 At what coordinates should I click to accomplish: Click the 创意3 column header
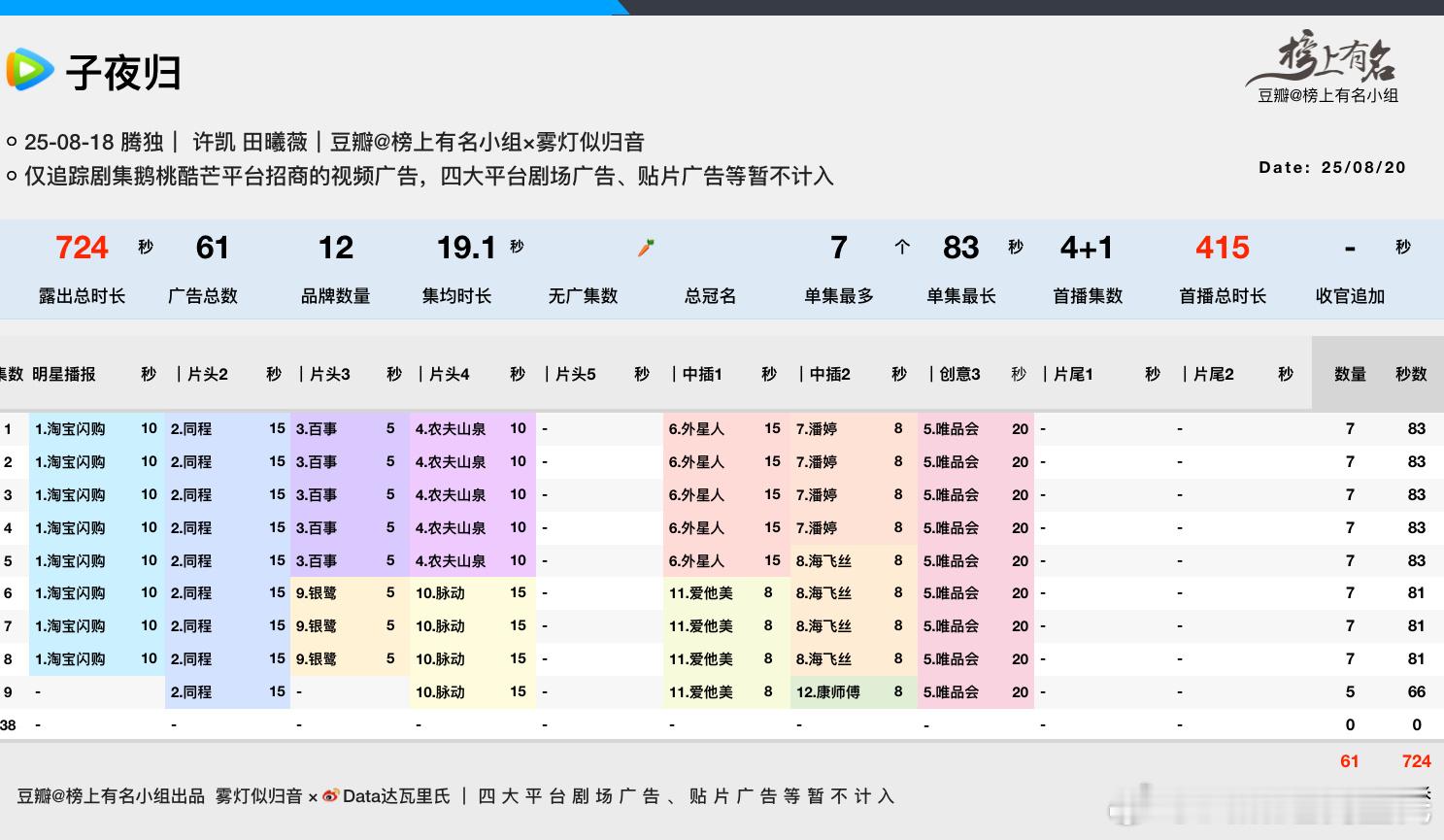959,374
